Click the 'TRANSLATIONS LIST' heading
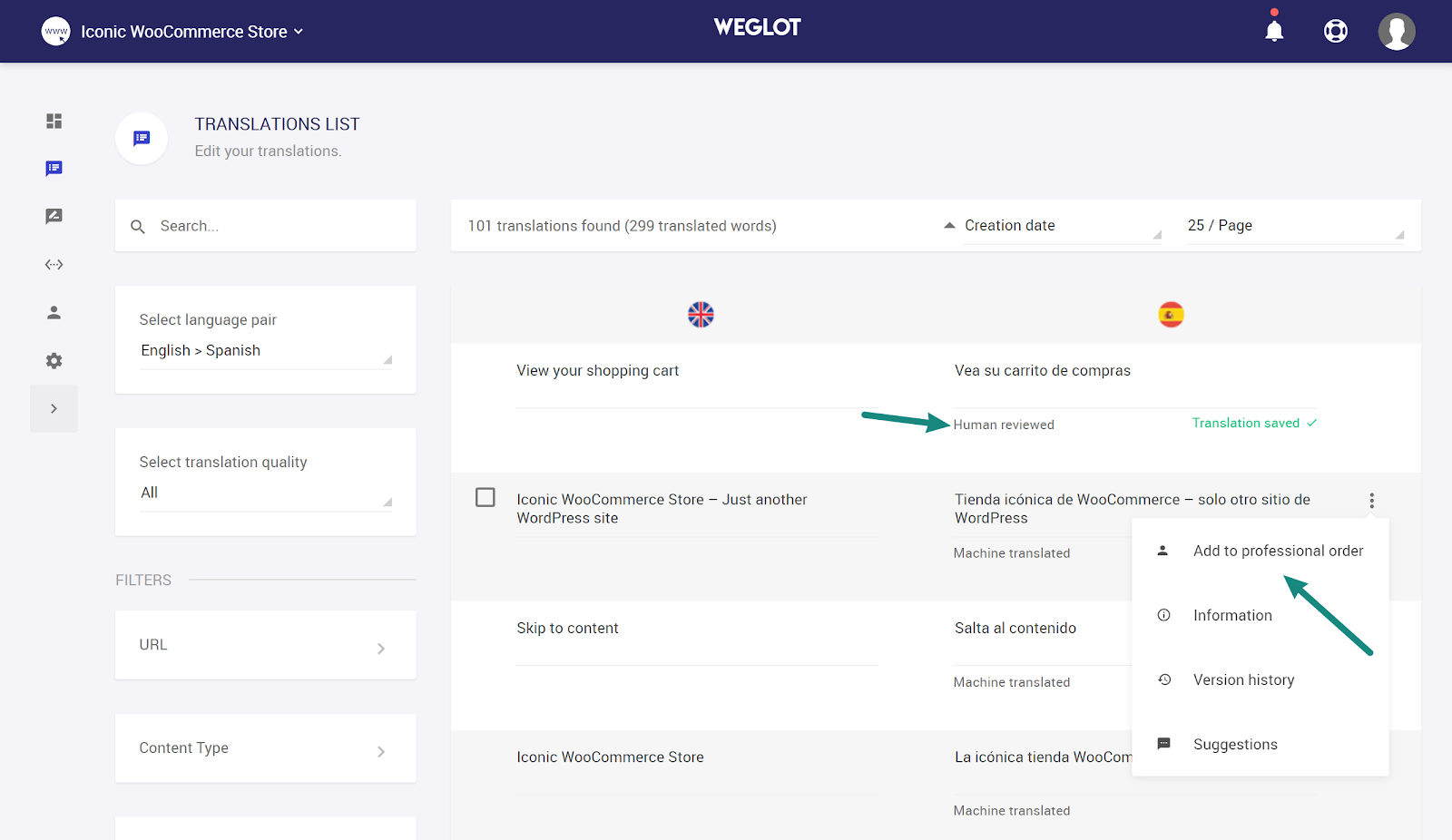This screenshot has height=840, width=1452. point(277,124)
